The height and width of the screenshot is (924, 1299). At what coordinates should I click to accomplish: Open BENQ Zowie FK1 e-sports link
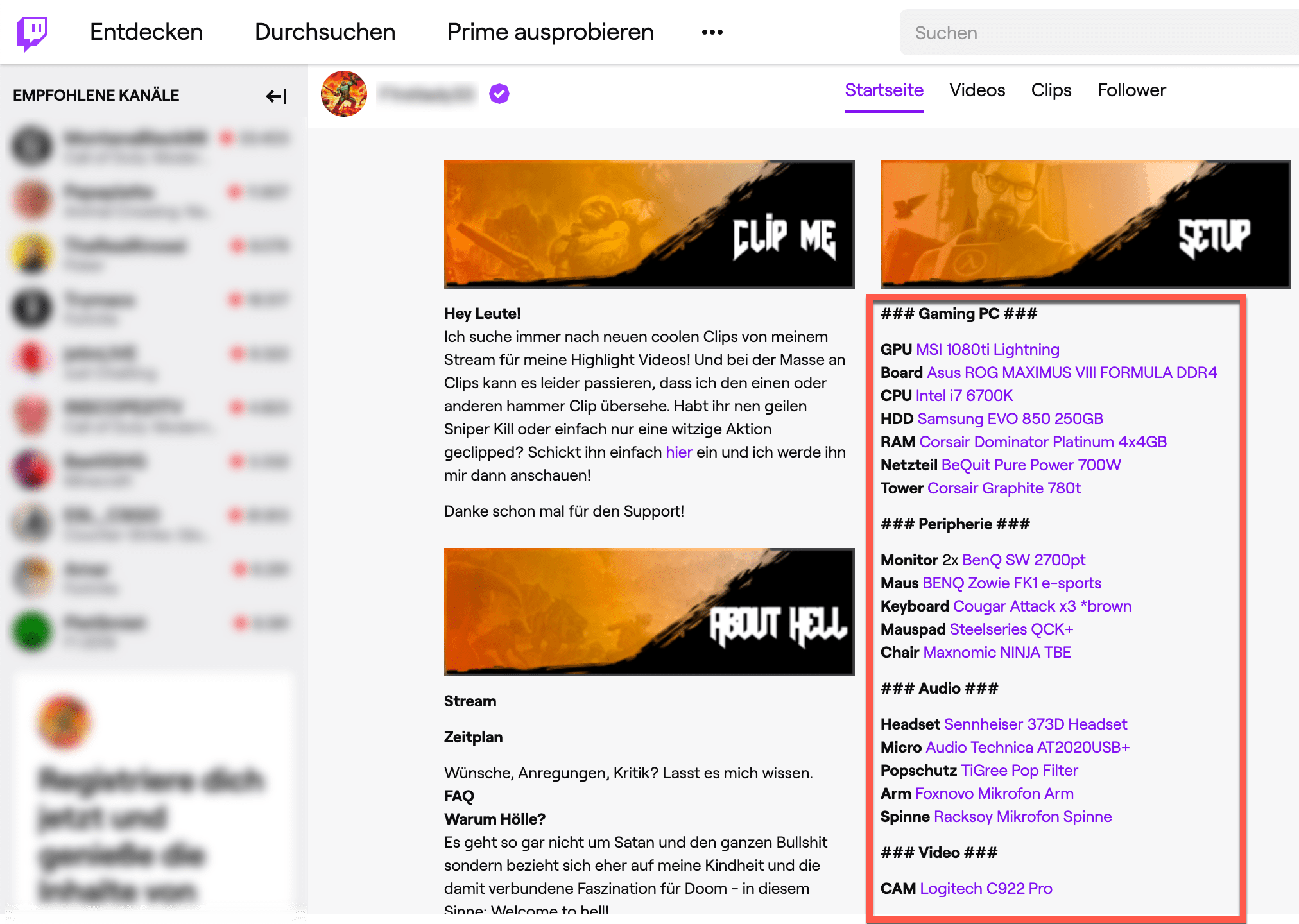click(x=1011, y=583)
